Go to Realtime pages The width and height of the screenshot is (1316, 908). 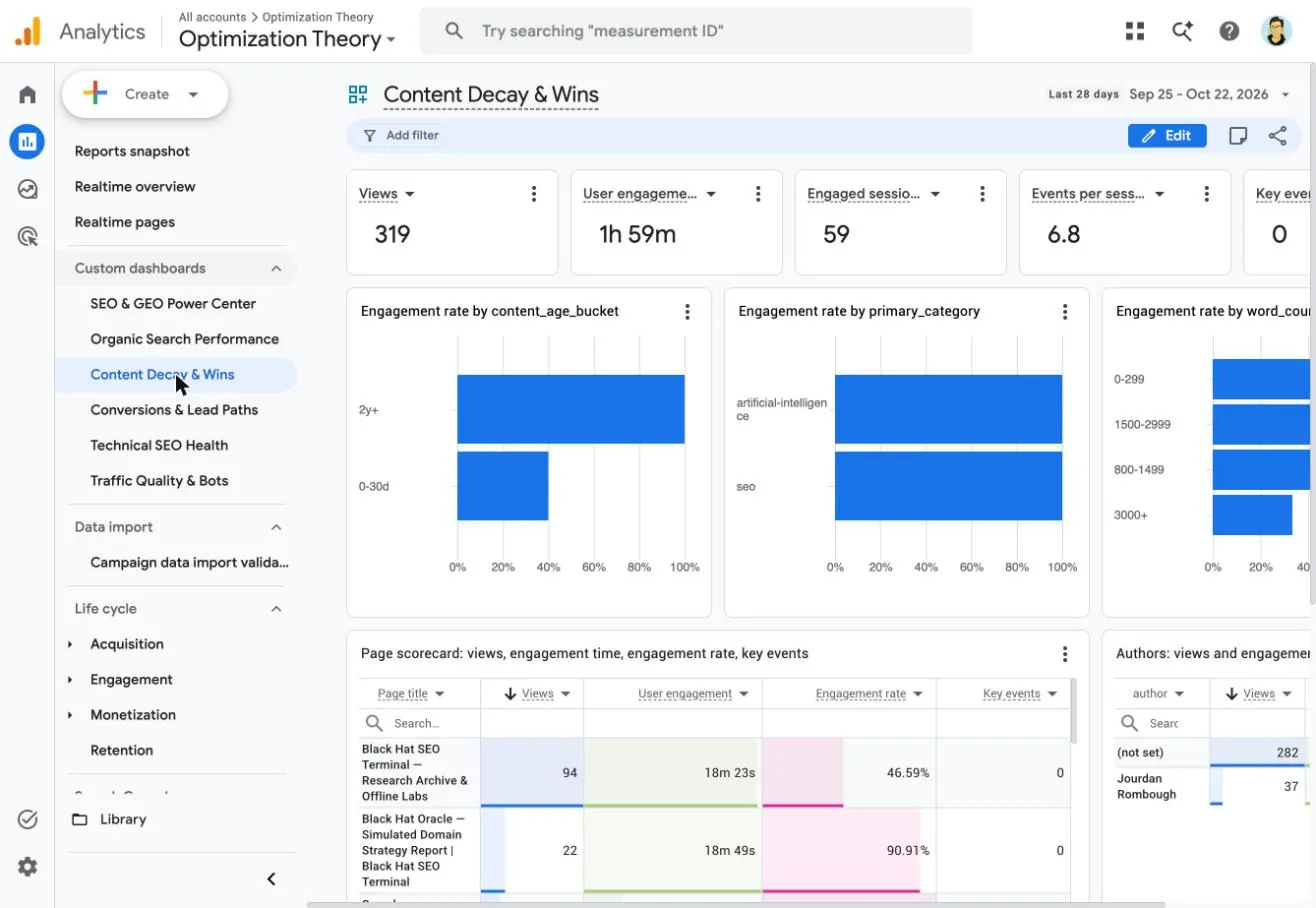(x=125, y=222)
